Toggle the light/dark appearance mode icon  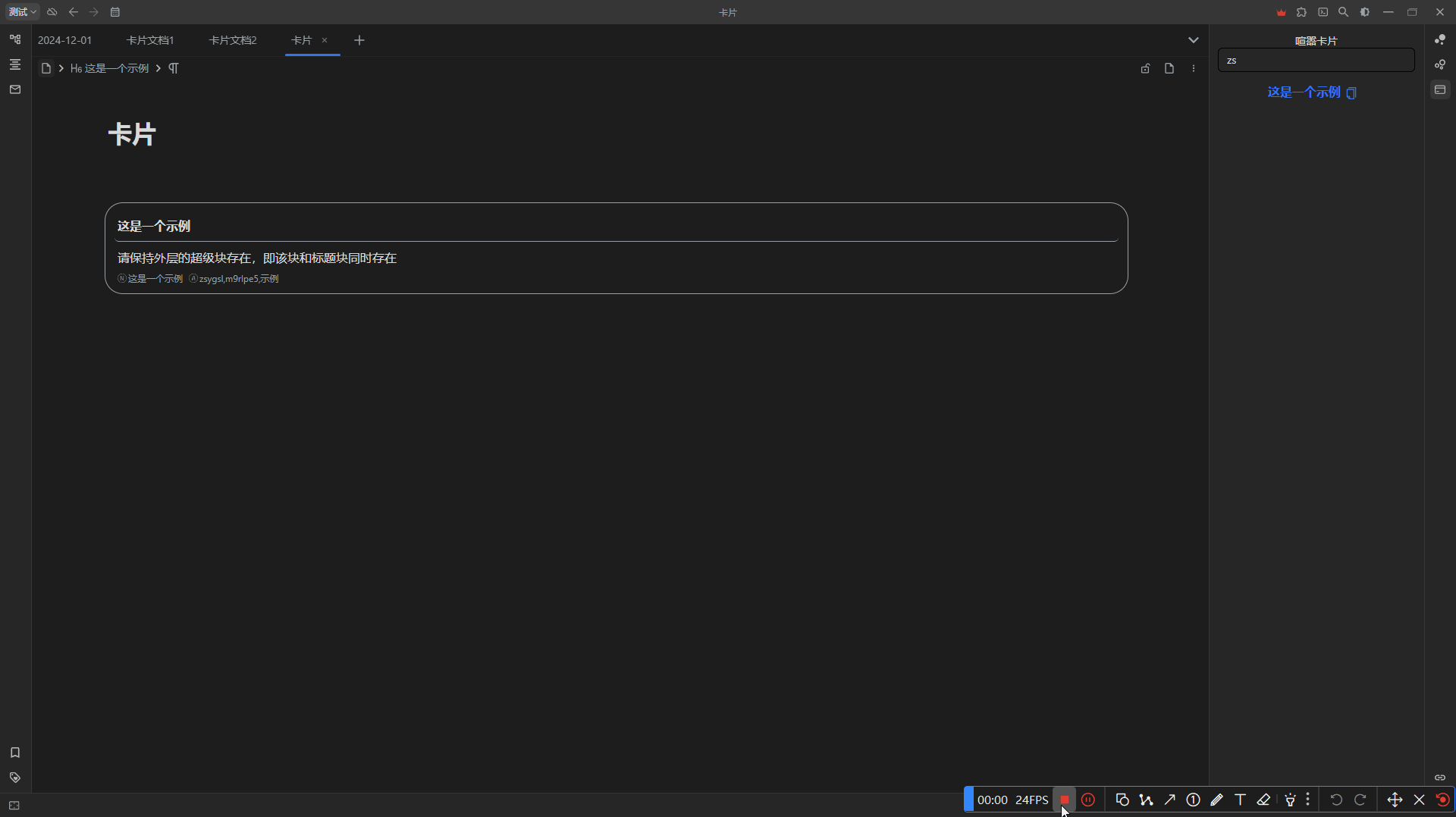click(x=1365, y=12)
